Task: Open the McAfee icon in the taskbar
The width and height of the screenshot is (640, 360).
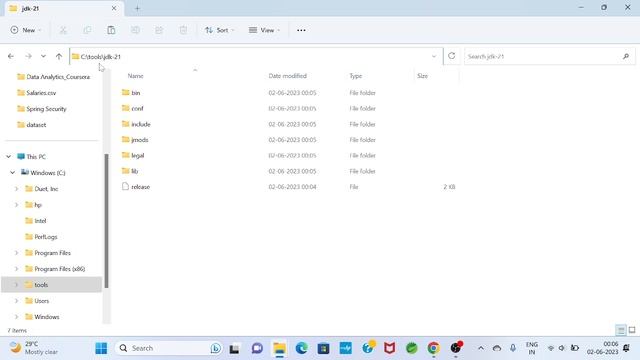Action: click(390, 348)
